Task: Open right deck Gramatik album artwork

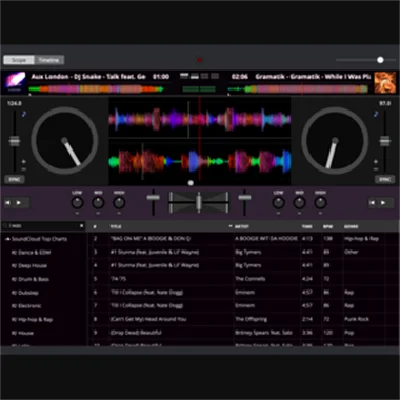Action: click(385, 83)
